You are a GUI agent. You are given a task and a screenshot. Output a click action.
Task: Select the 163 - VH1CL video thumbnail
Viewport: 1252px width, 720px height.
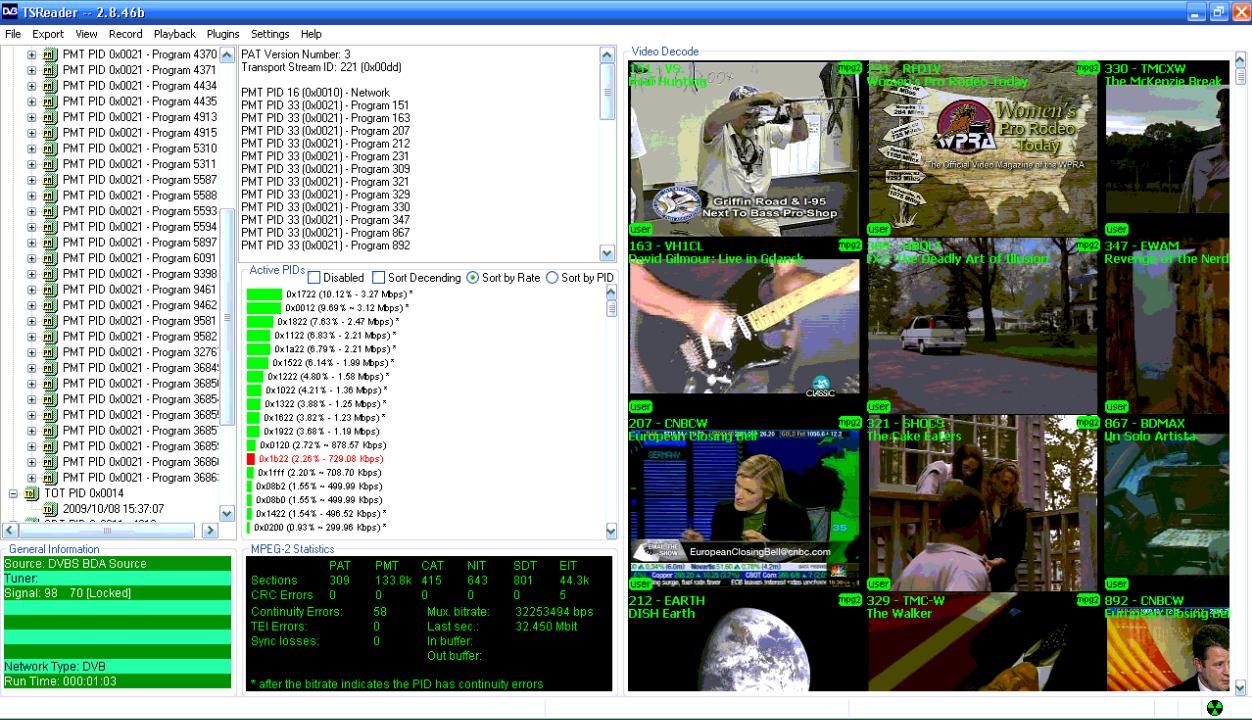coord(744,324)
